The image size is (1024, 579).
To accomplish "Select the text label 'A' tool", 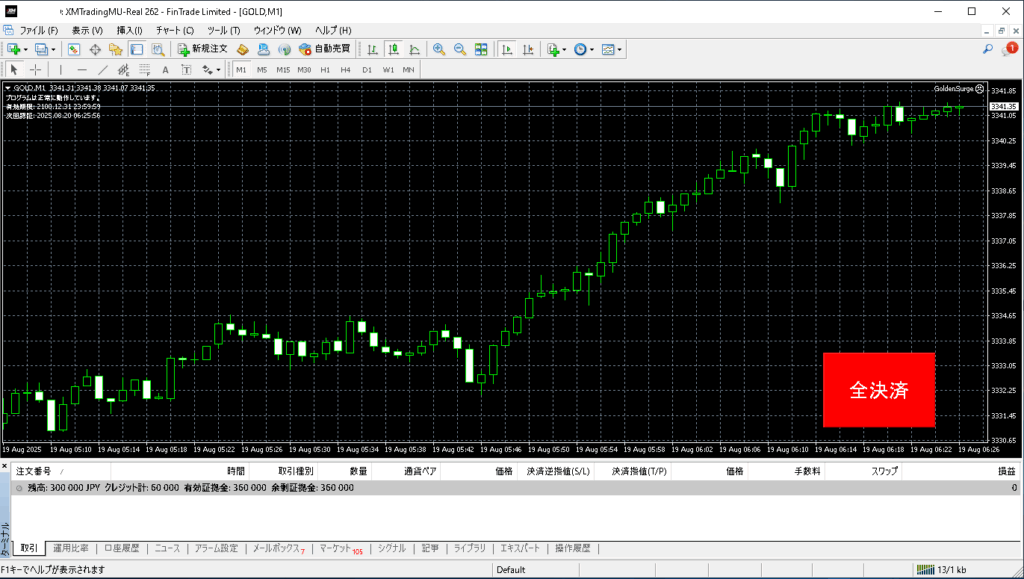I will (164, 70).
